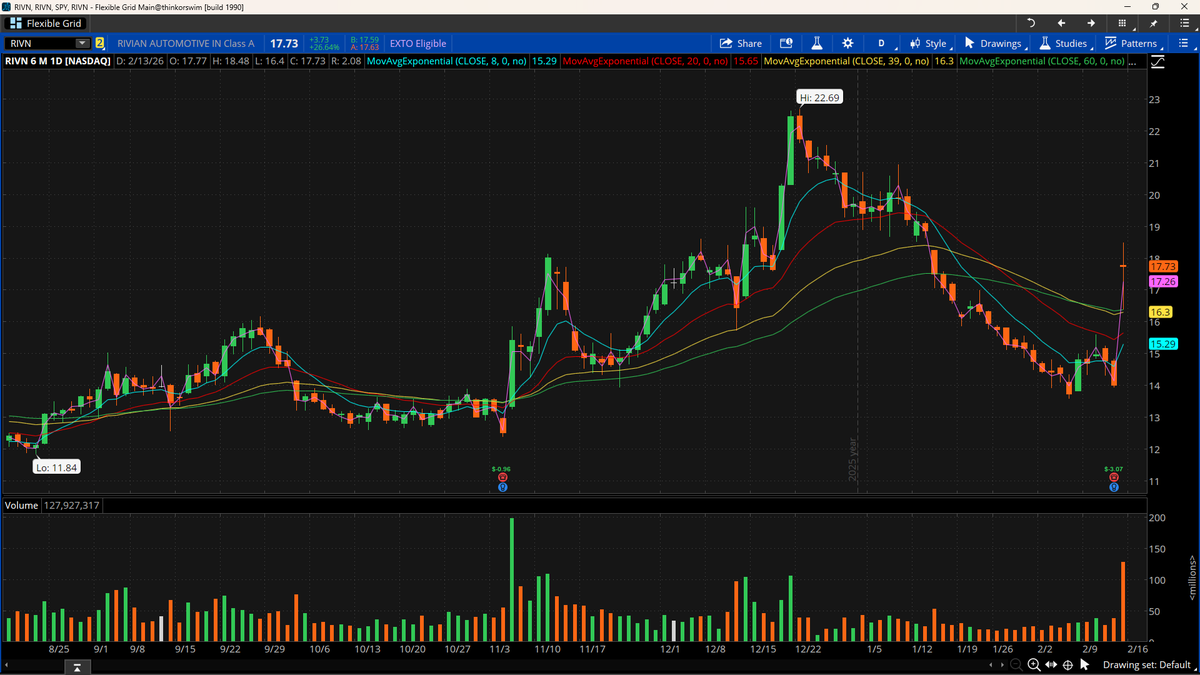Click the volume value 127,927,317

pyautogui.click(x=71, y=506)
